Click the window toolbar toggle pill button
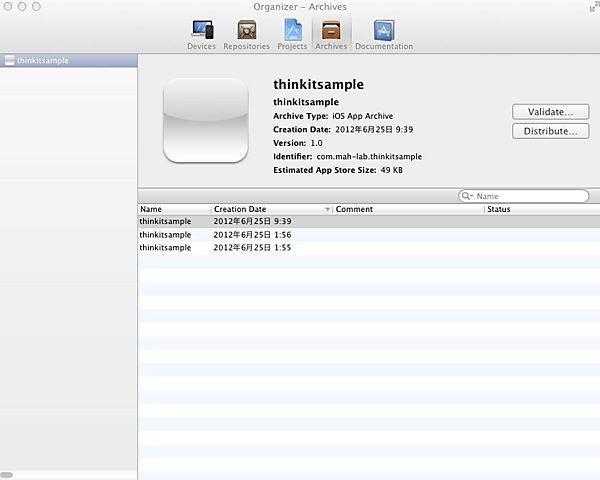600x480 pixels. (x=587, y=7)
